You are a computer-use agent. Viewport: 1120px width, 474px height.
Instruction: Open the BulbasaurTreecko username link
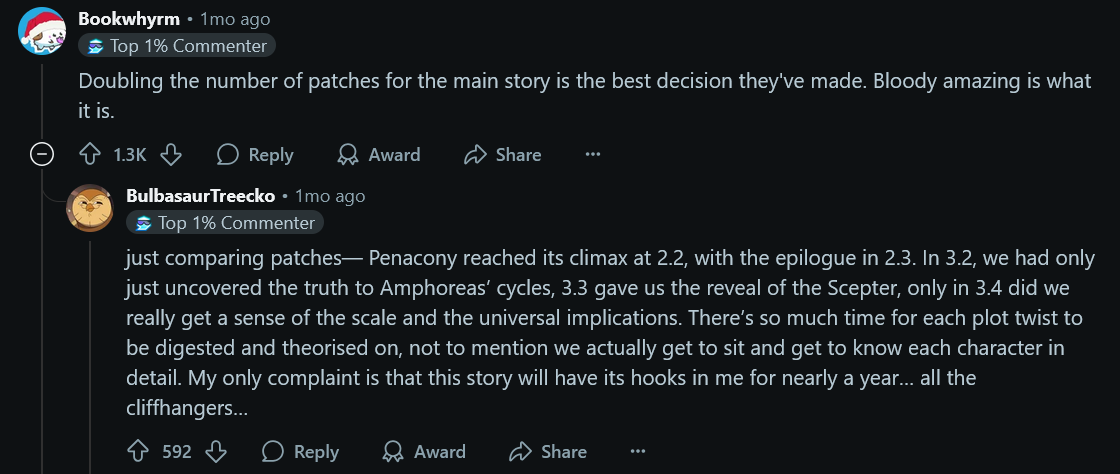tap(201, 196)
